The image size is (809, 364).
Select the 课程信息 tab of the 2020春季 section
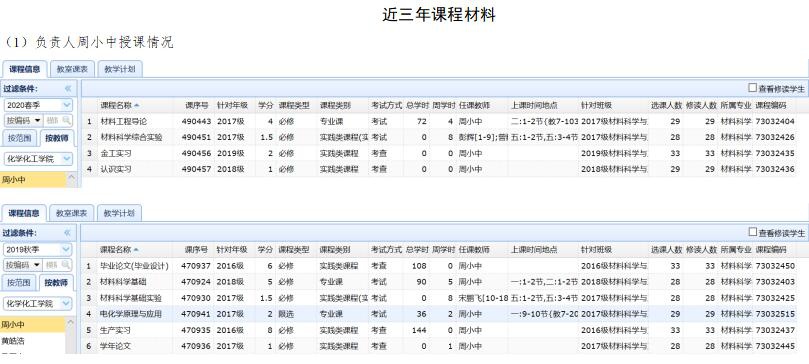point(25,69)
